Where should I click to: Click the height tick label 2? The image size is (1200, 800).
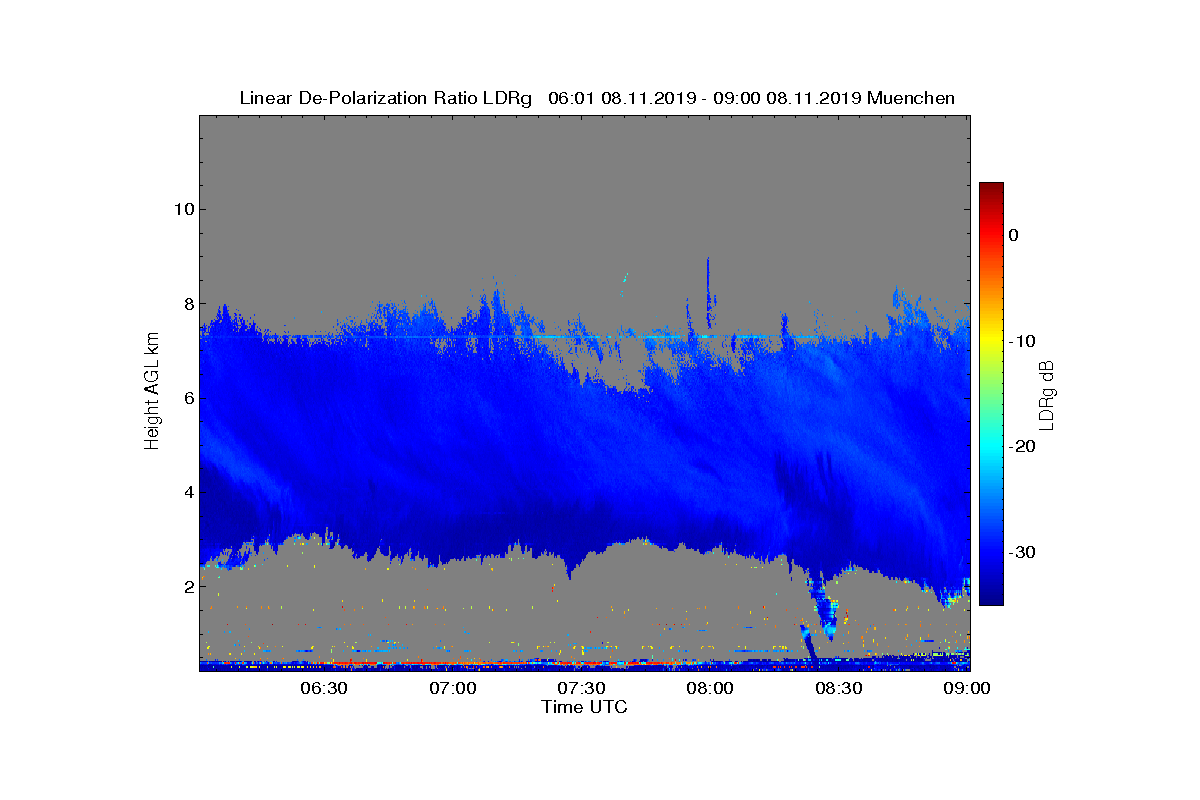point(188,587)
